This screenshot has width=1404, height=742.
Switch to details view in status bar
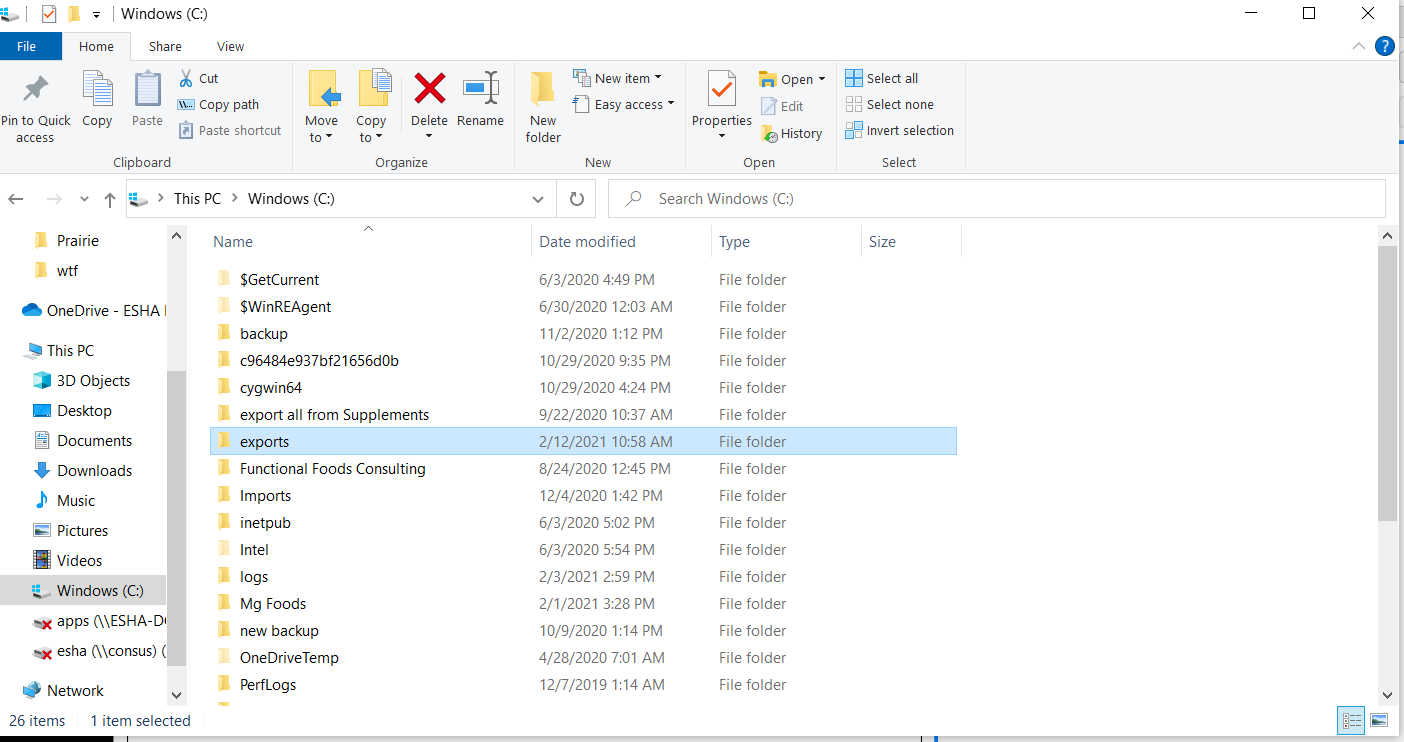click(1350, 720)
